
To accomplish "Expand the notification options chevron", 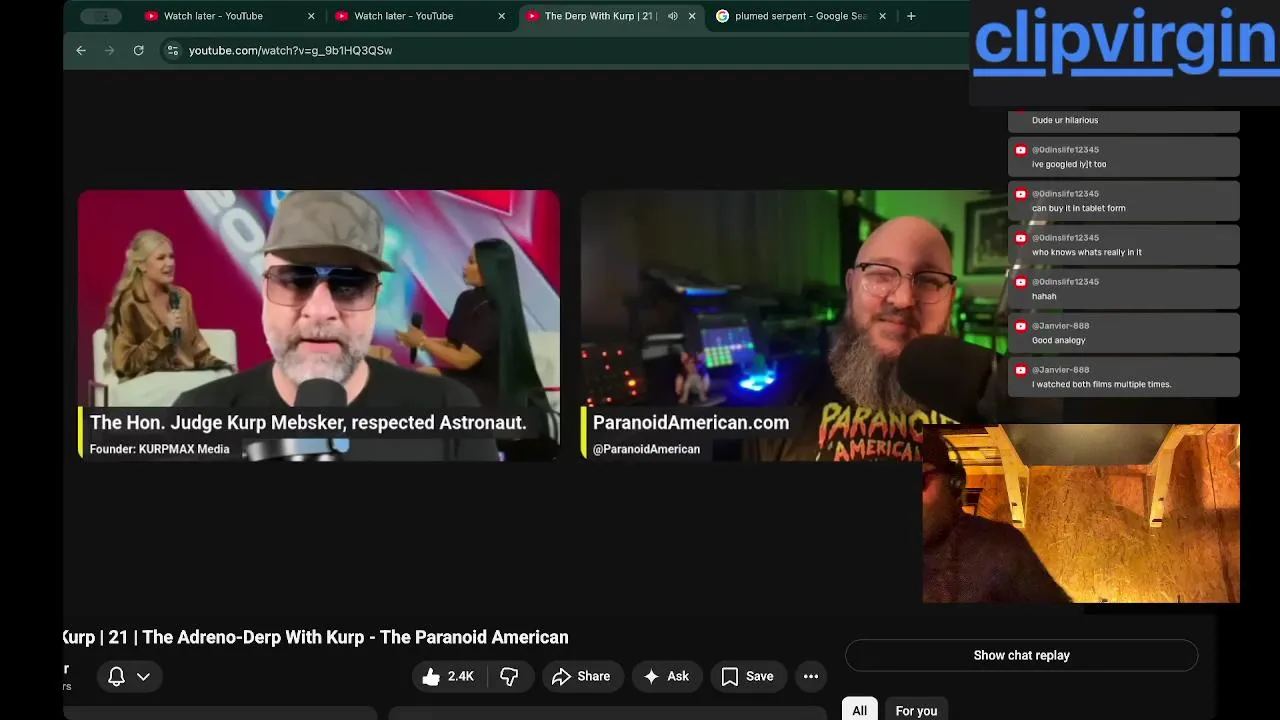I will point(143,677).
